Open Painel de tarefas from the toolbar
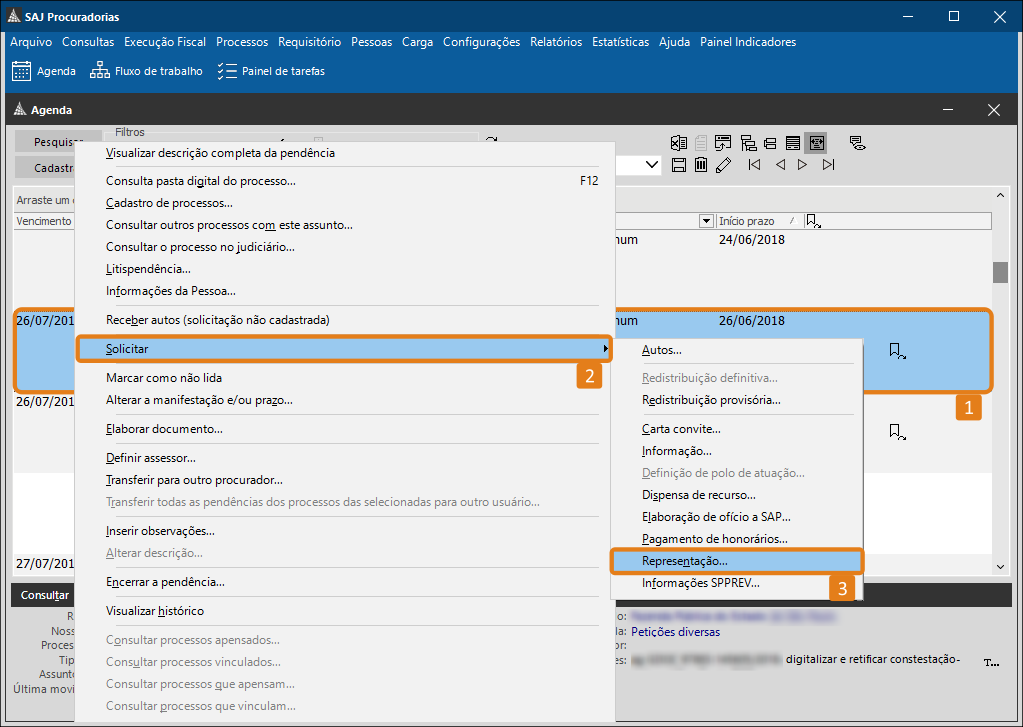1023x727 pixels. click(x=271, y=71)
